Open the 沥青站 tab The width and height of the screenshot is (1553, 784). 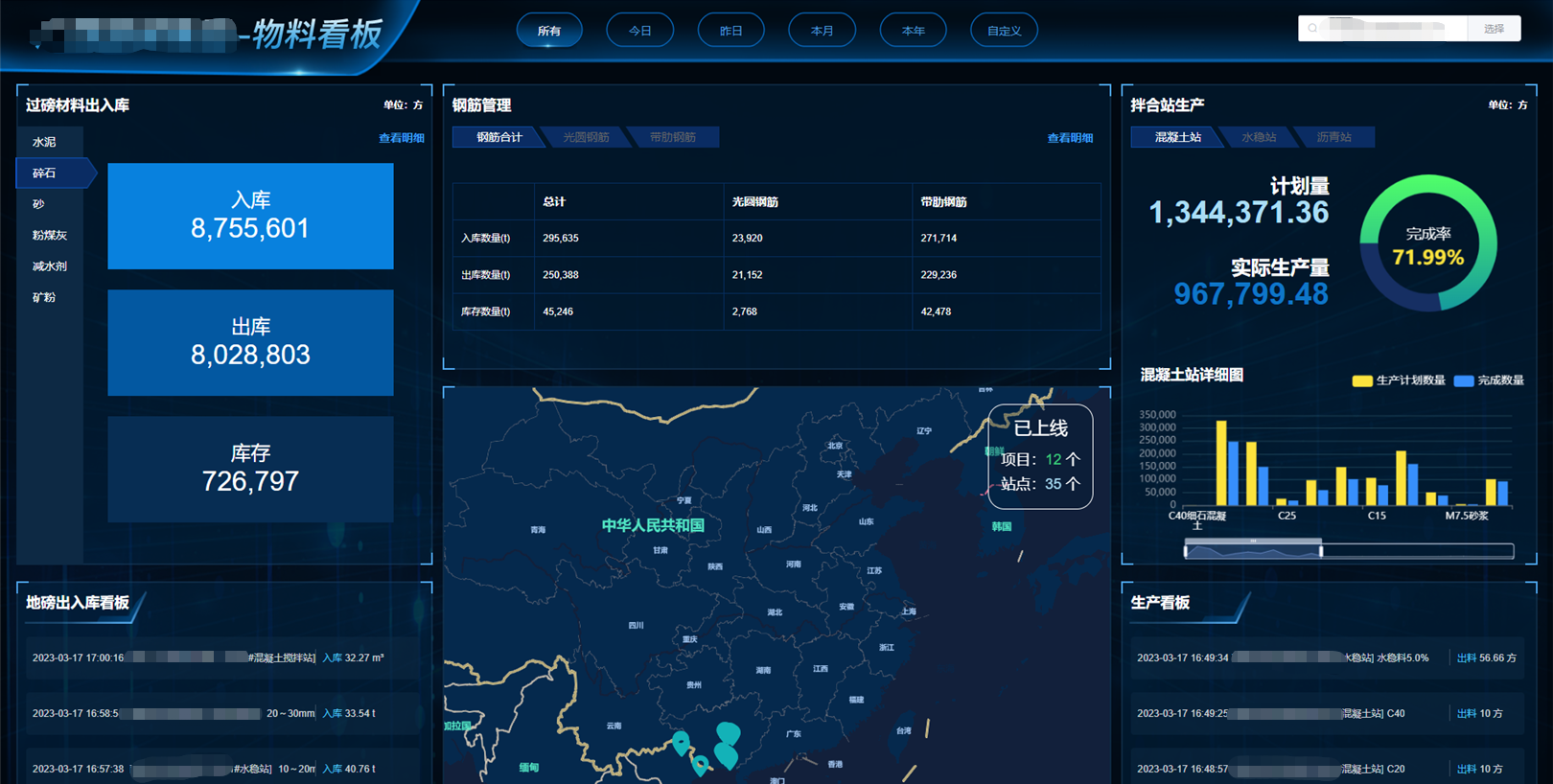click(x=1333, y=137)
